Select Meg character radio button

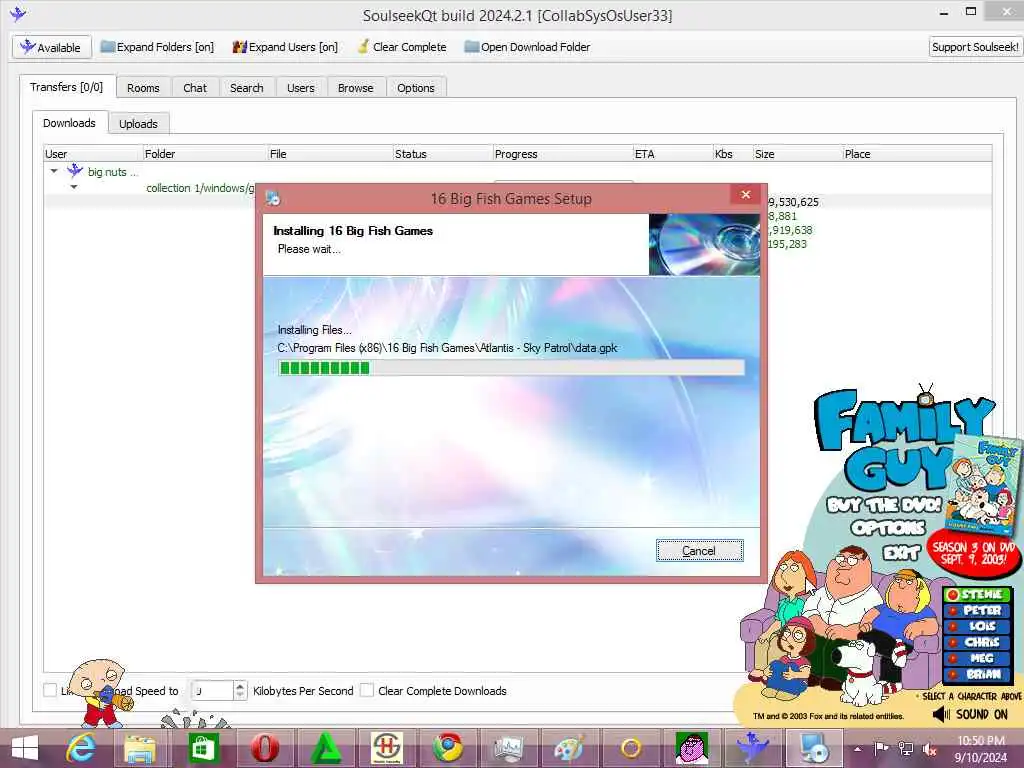coord(952,659)
